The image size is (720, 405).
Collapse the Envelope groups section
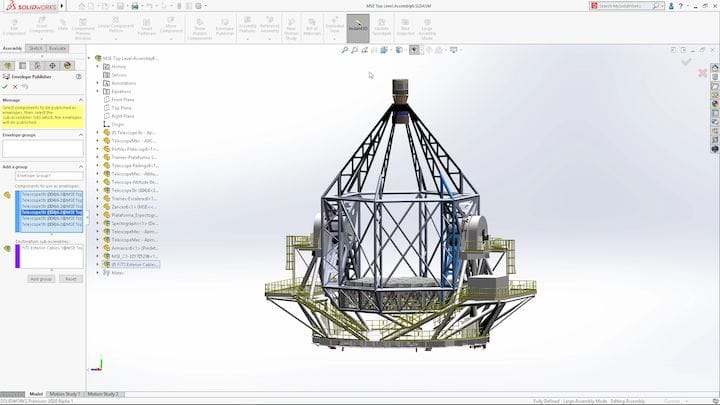coord(80,133)
